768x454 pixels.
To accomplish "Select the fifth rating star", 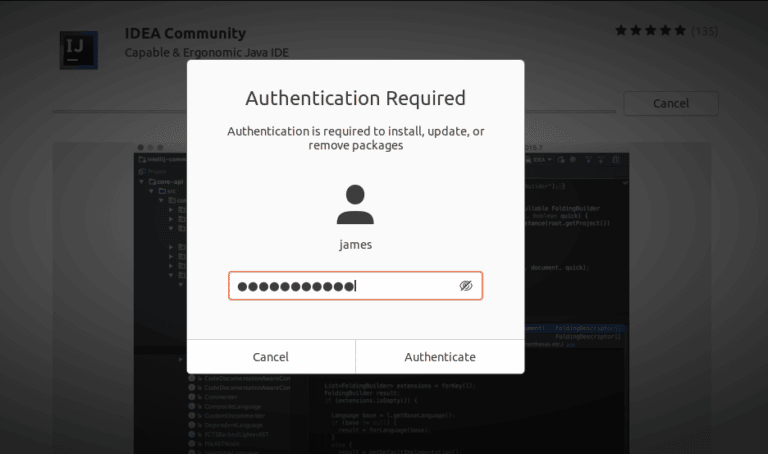I will click(680, 31).
